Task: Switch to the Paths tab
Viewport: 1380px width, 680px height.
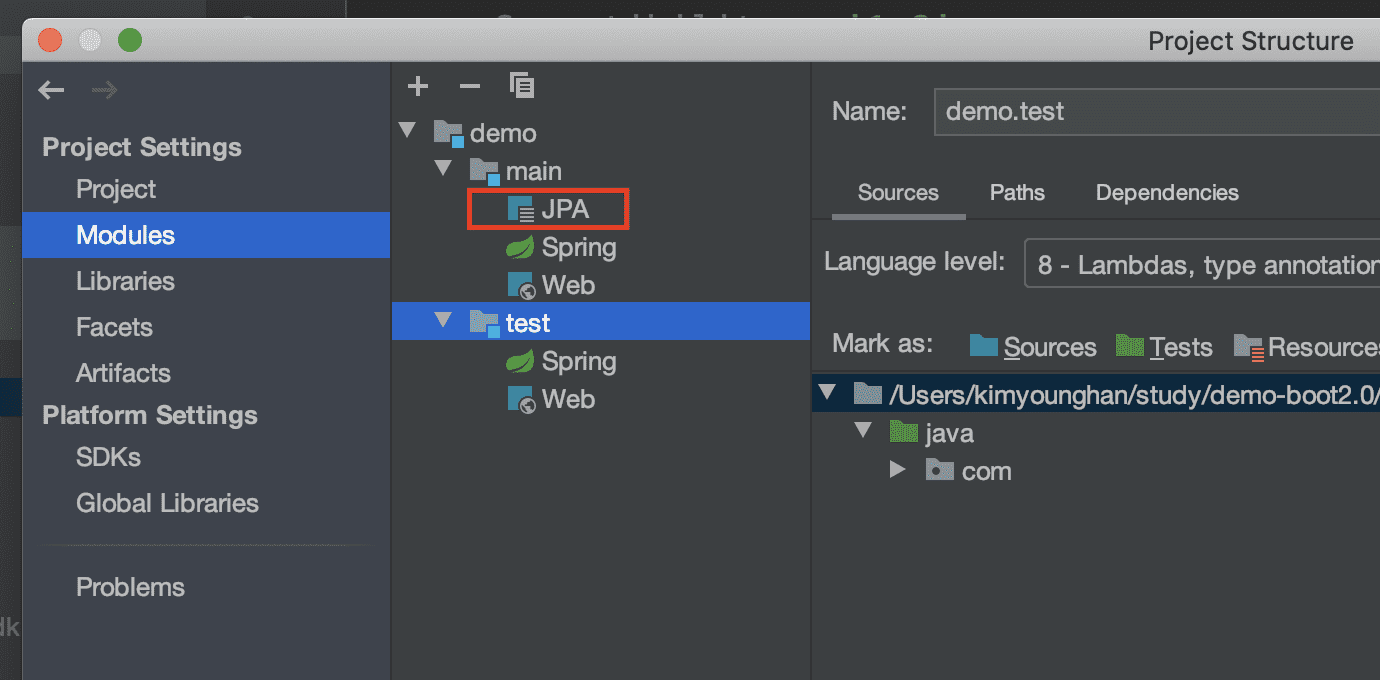Action: (1017, 193)
